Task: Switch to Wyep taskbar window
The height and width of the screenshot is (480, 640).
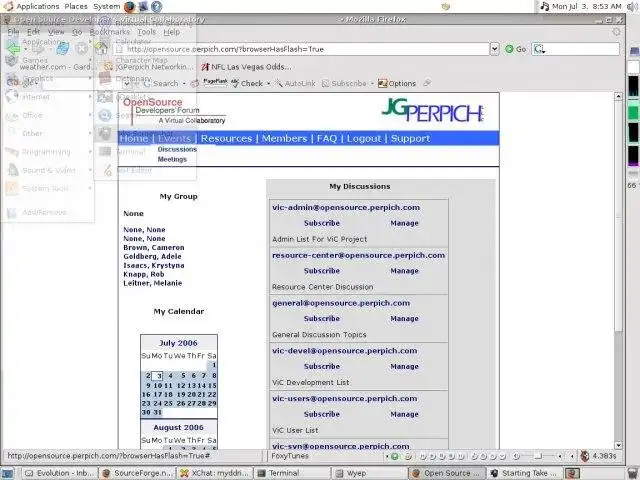Action: [369, 473]
